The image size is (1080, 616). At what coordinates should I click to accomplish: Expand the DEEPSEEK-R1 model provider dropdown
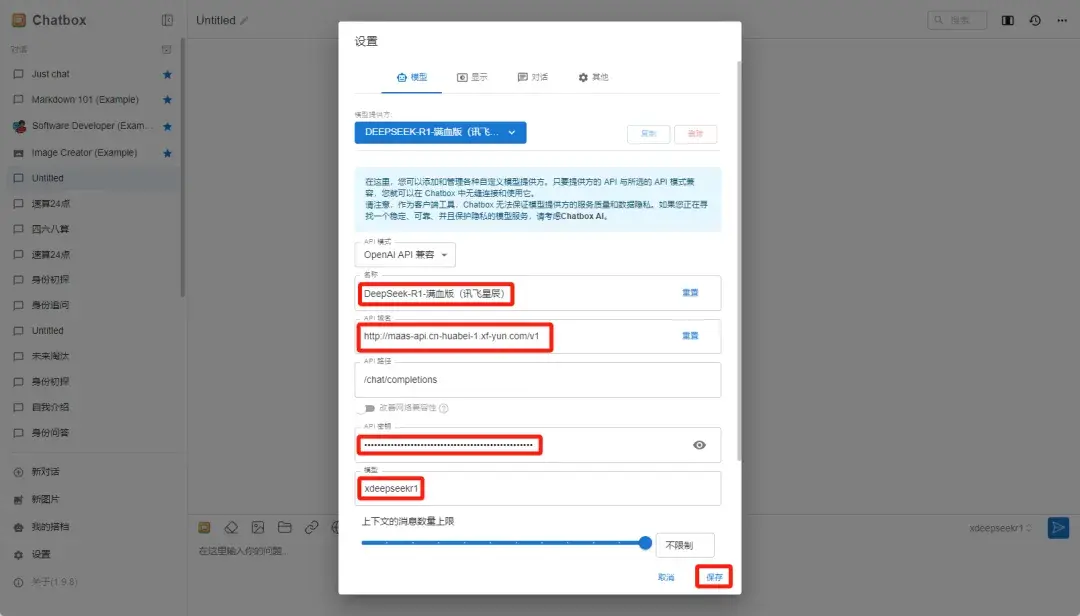(440, 132)
